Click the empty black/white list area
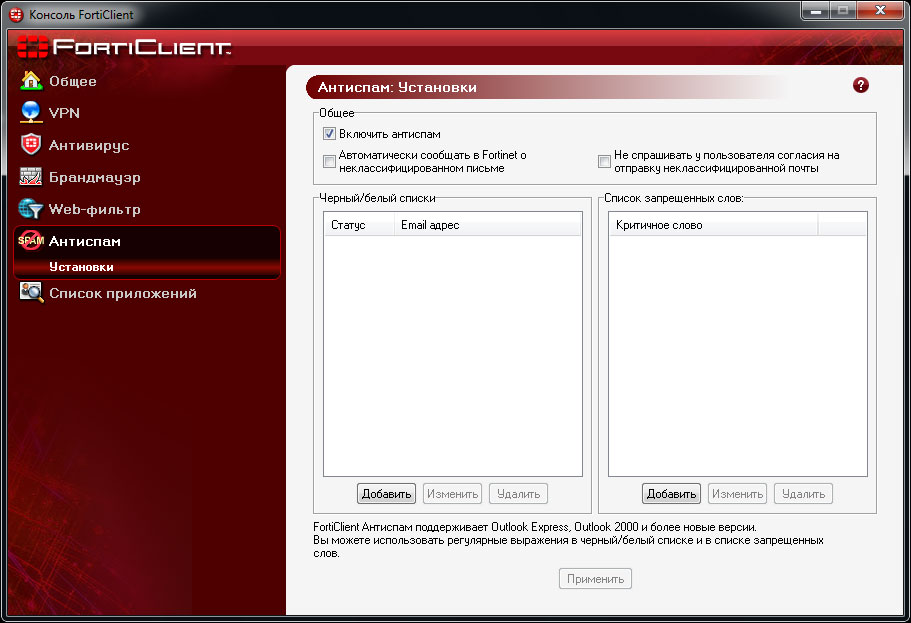The height and width of the screenshot is (623, 911). [x=453, y=355]
